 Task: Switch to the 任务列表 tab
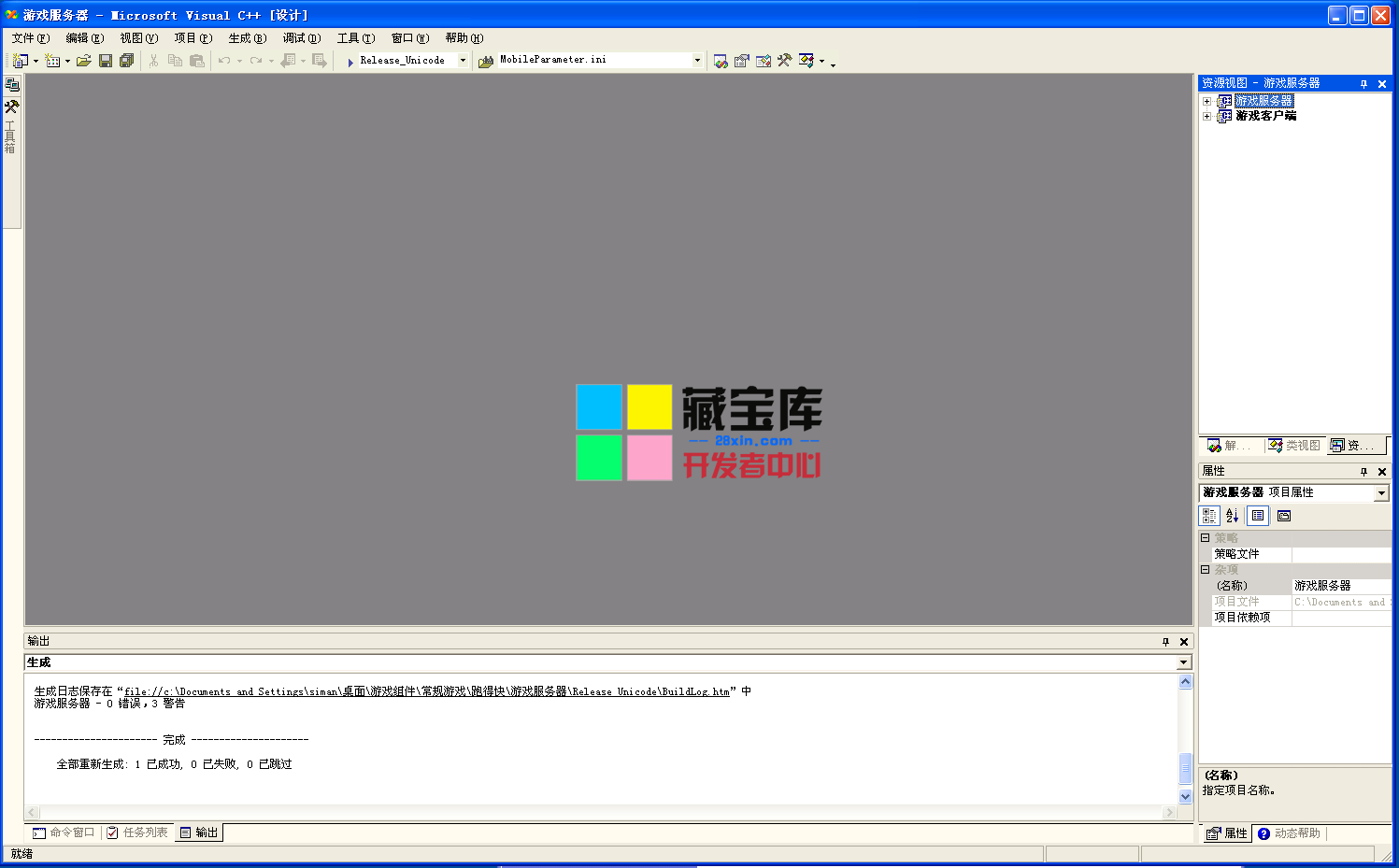pyautogui.click(x=137, y=832)
